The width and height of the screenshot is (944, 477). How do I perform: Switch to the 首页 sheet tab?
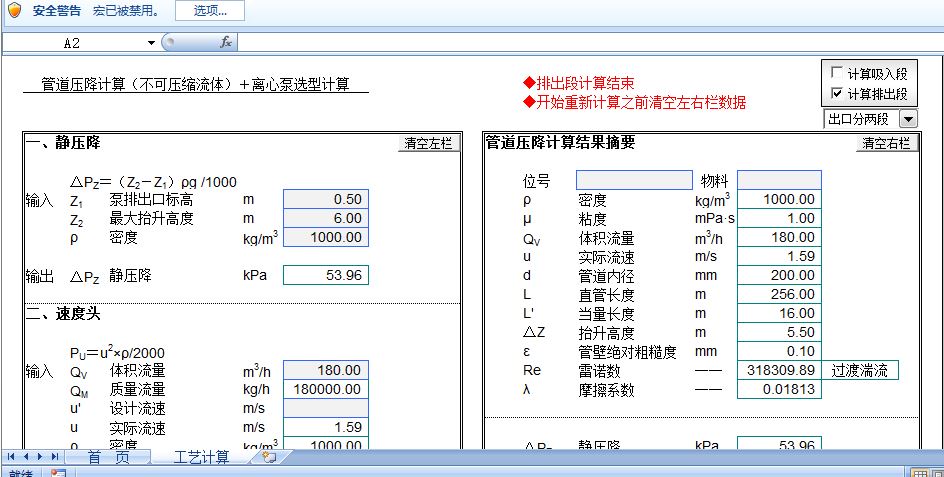pos(108,457)
